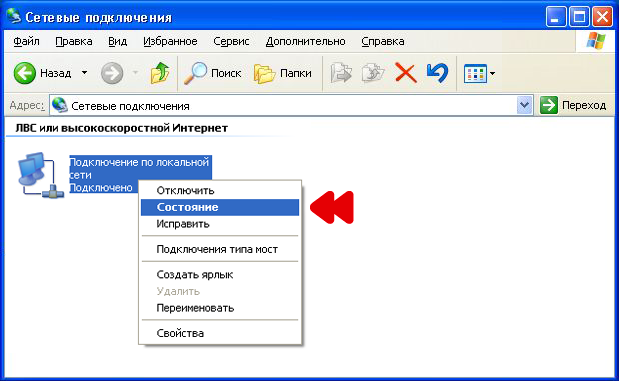Choose Состояние in context menu

tap(220, 207)
